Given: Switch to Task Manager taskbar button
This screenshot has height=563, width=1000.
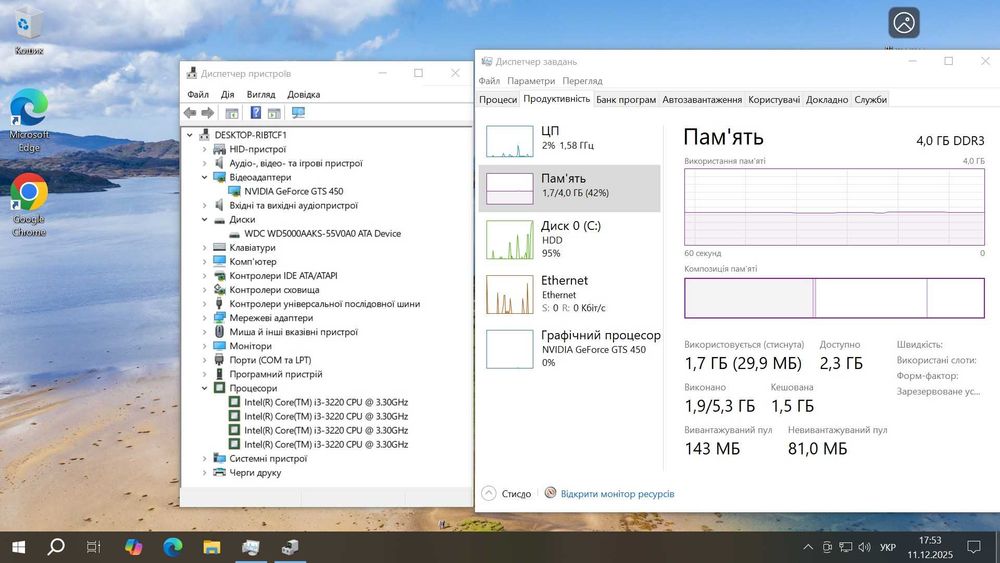Looking at the screenshot, I should tap(251, 546).
